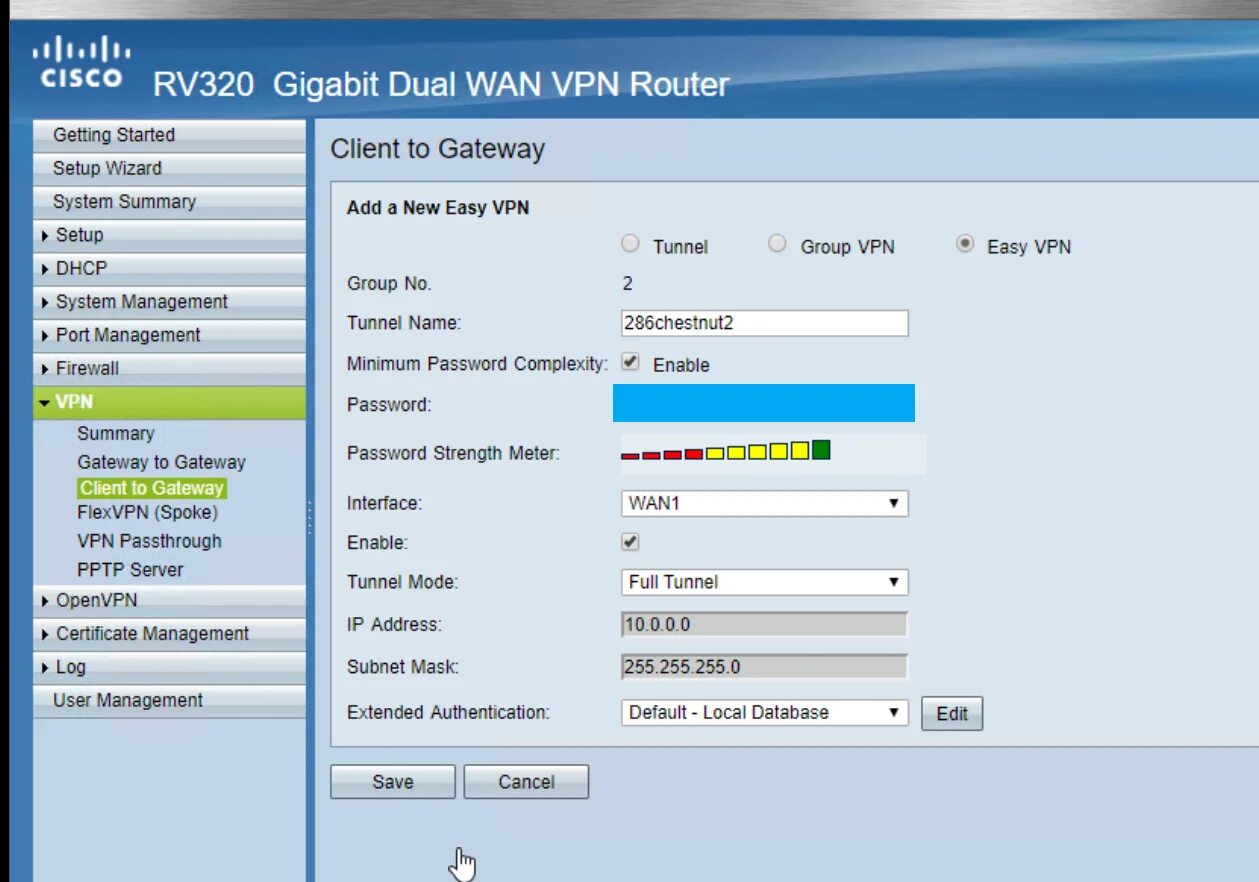Click the Cancel button

click(x=526, y=782)
